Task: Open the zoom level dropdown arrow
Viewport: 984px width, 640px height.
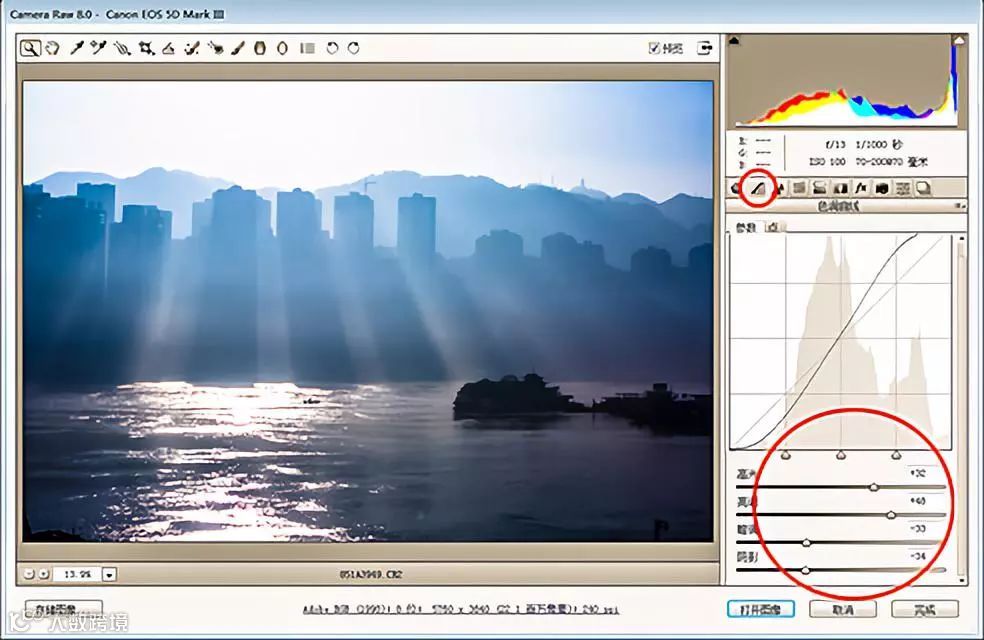Action: coord(109,573)
